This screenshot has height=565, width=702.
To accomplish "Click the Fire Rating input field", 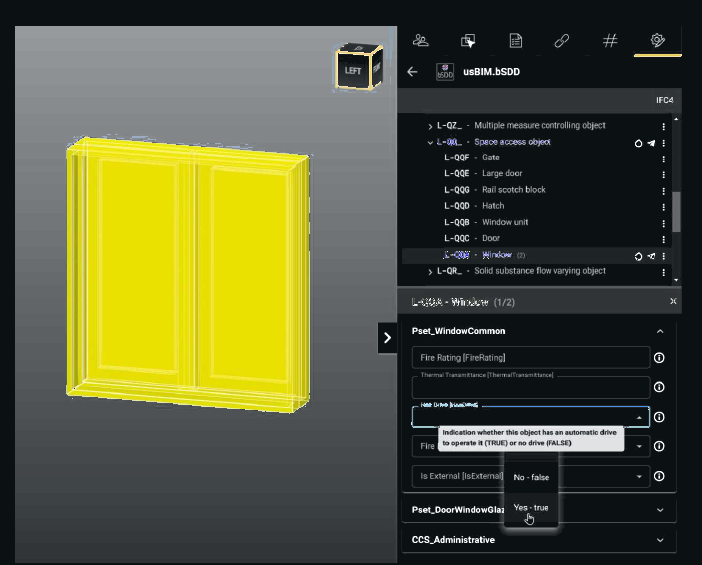I will (531, 358).
